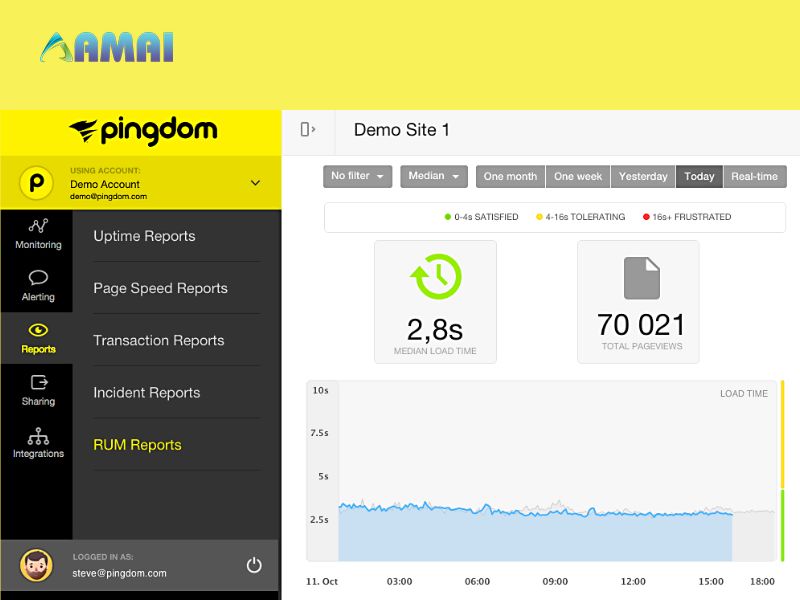Click the Demo Site 1 title
800x600 pixels.
point(402,130)
